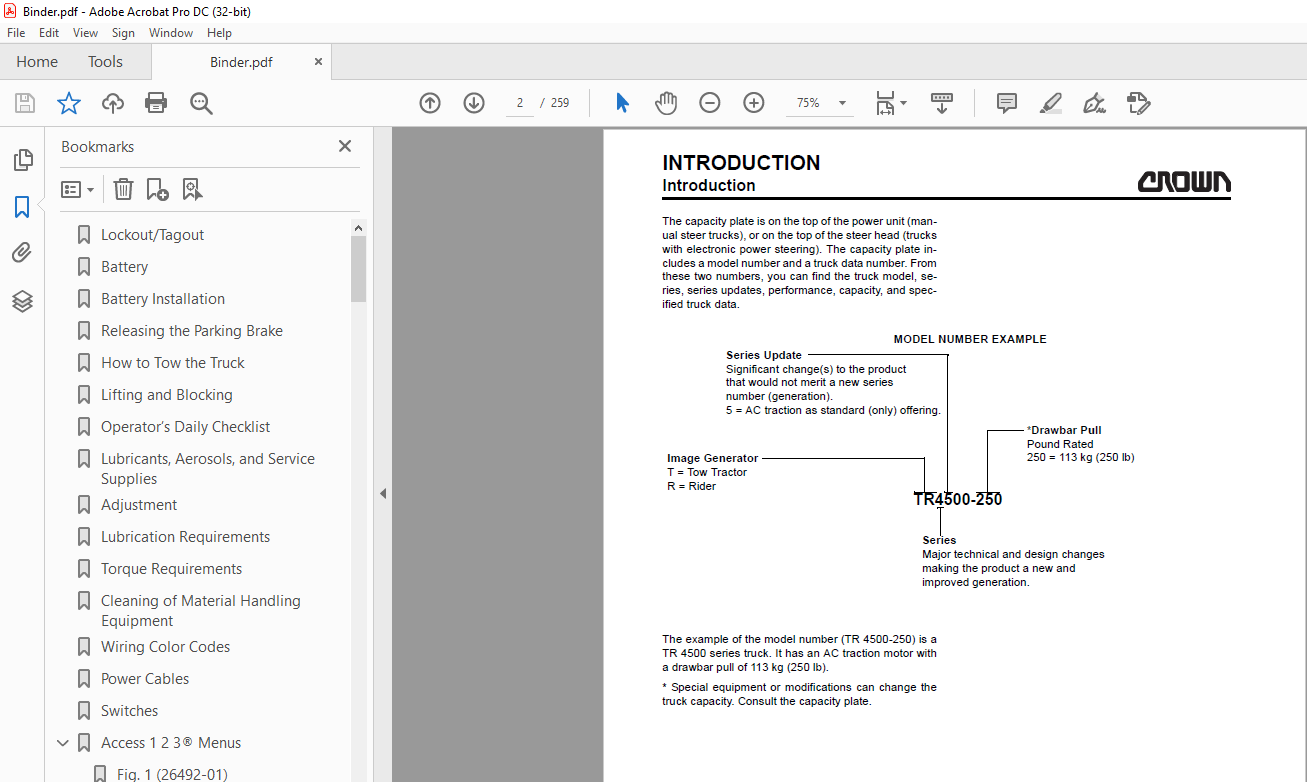Close the Binder.pdf tab
The width and height of the screenshot is (1307, 782).
(318, 62)
